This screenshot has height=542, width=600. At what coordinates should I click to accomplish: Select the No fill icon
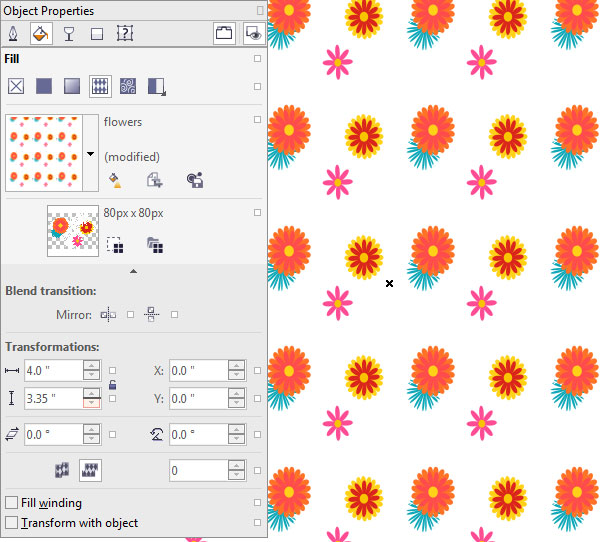pyautogui.click(x=16, y=86)
